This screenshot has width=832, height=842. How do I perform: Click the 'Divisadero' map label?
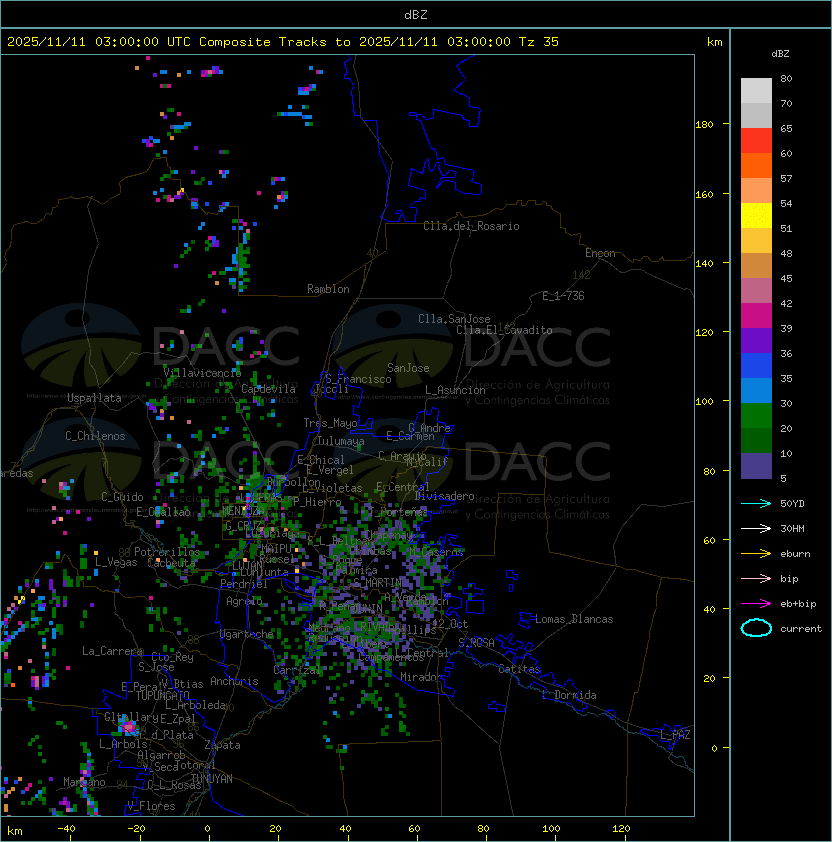click(445, 496)
